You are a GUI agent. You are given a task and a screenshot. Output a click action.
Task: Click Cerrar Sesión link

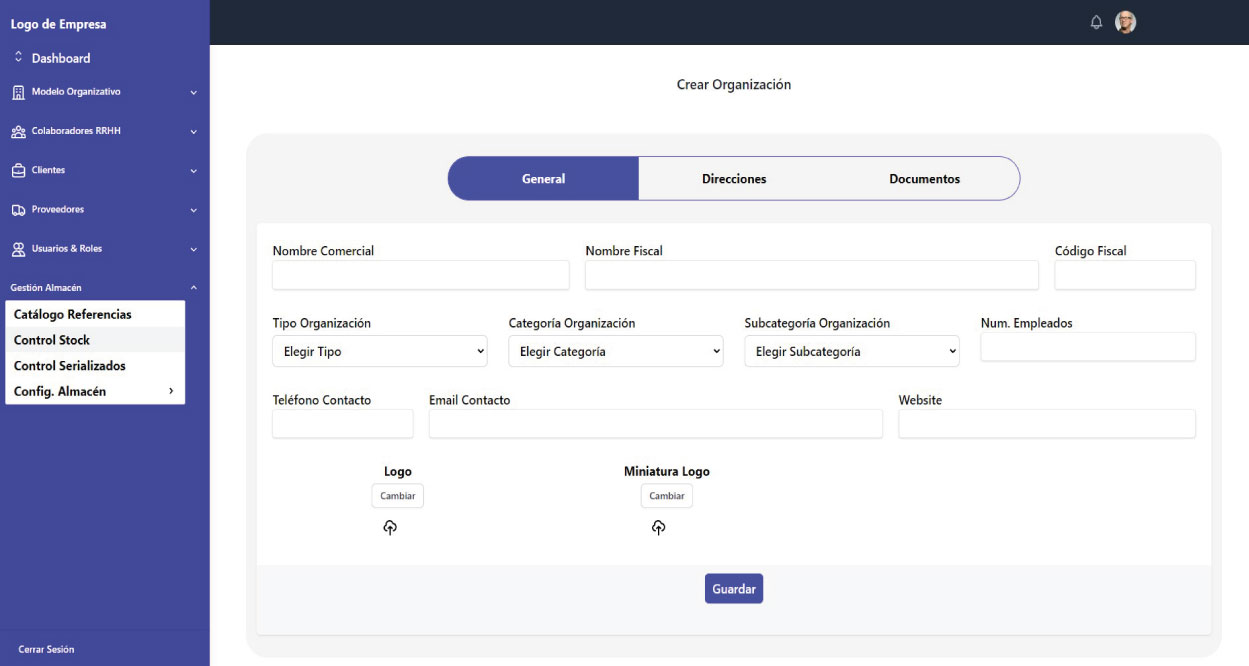tap(46, 649)
